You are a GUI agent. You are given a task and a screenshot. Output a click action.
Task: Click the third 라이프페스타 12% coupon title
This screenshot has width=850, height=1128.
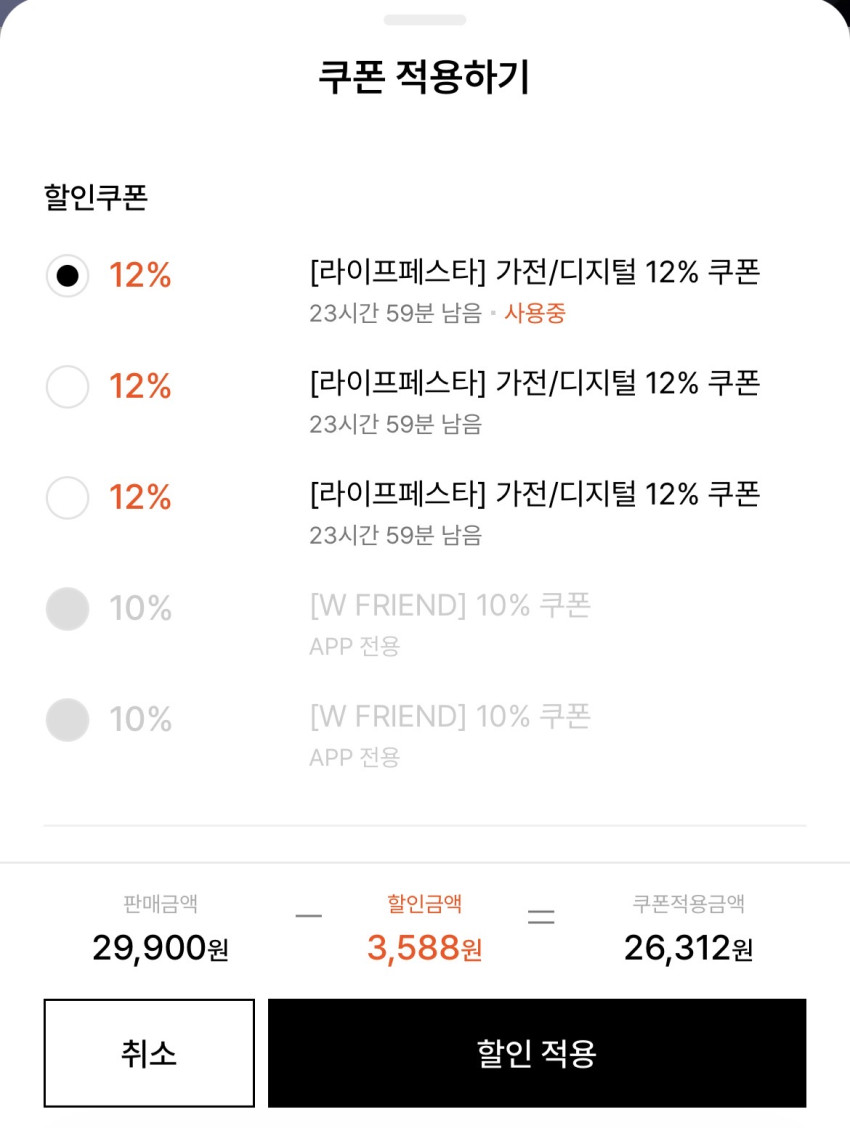click(x=535, y=493)
